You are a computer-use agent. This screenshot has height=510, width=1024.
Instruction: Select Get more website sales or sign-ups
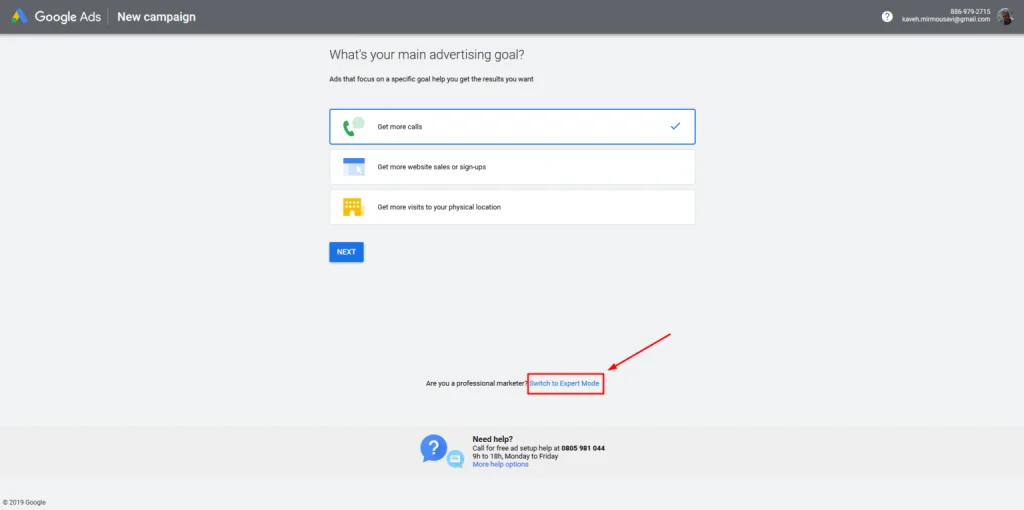point(512,167)
